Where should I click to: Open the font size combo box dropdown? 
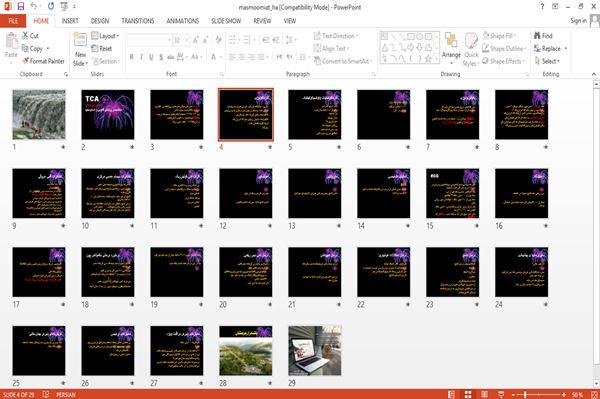coord(187,40)
